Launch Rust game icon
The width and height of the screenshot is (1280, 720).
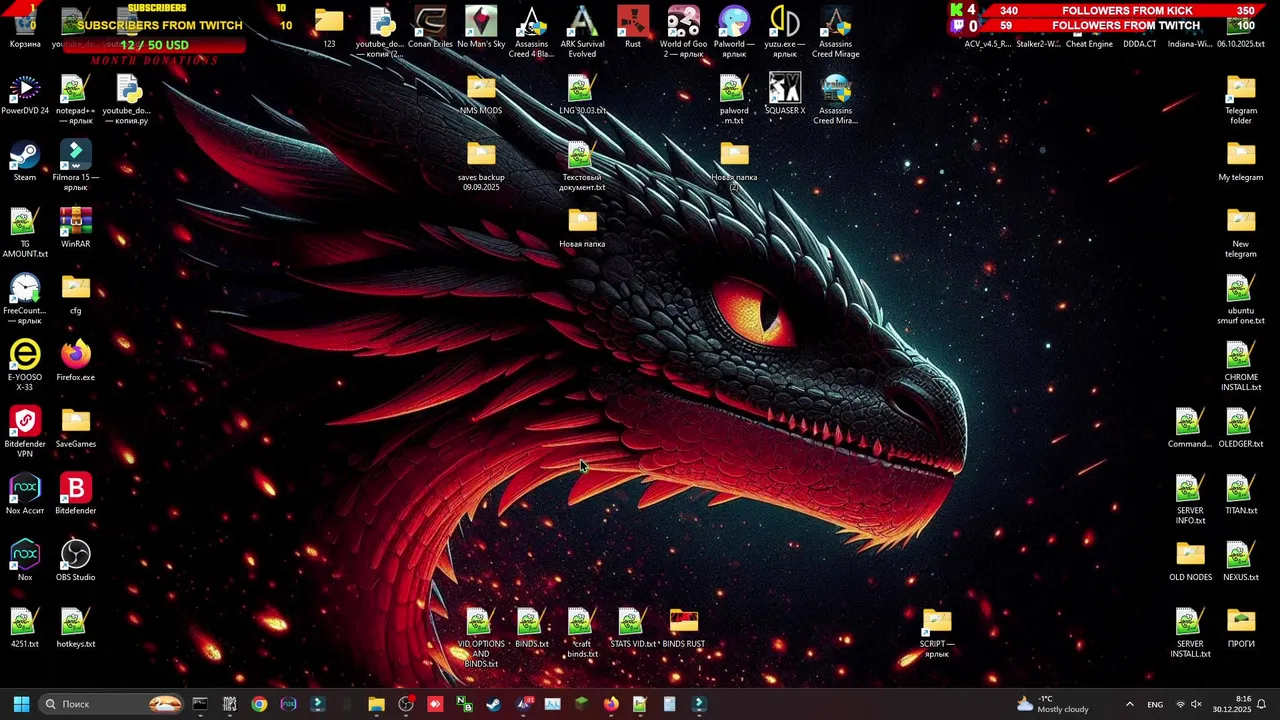633,28
